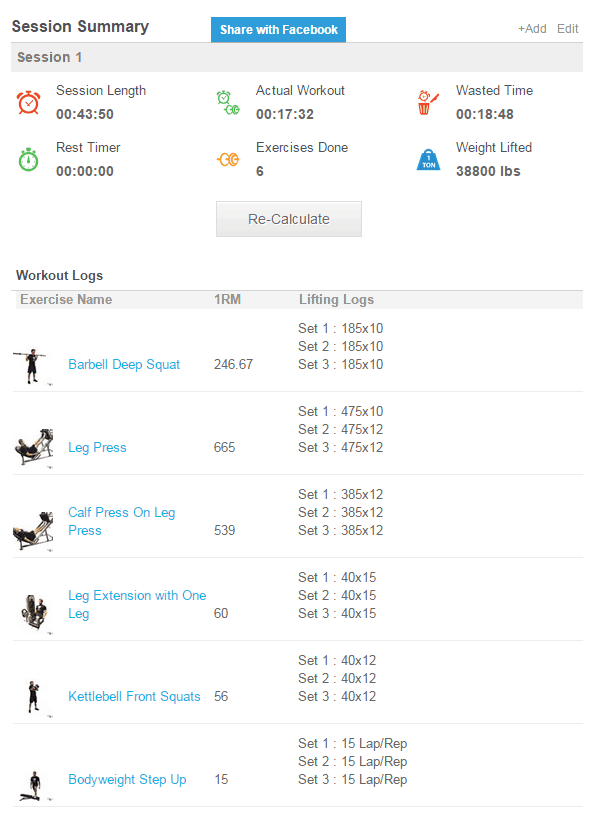The width and height of the screenshot is (589, 822).
Task: Click the Calf Press On Leg Press thumbnail
Action: coord(33,531)
